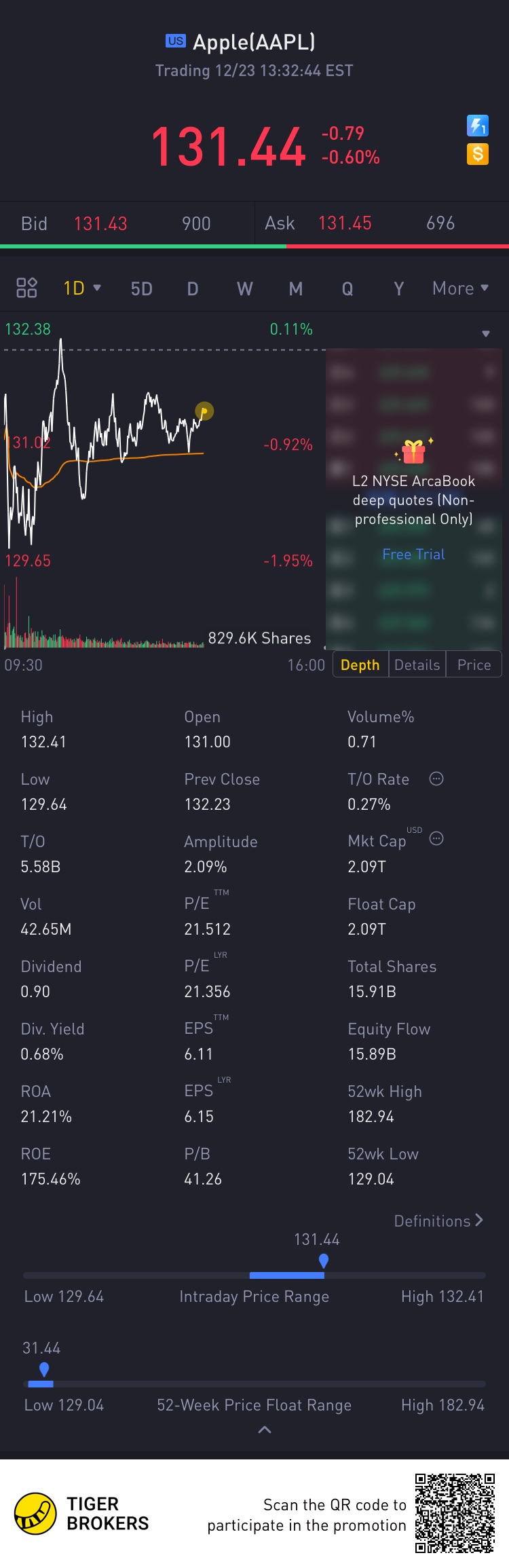Tap the gift box promotion icon
The height and width of the screenshot is (1568, 509).
[413, 451]
